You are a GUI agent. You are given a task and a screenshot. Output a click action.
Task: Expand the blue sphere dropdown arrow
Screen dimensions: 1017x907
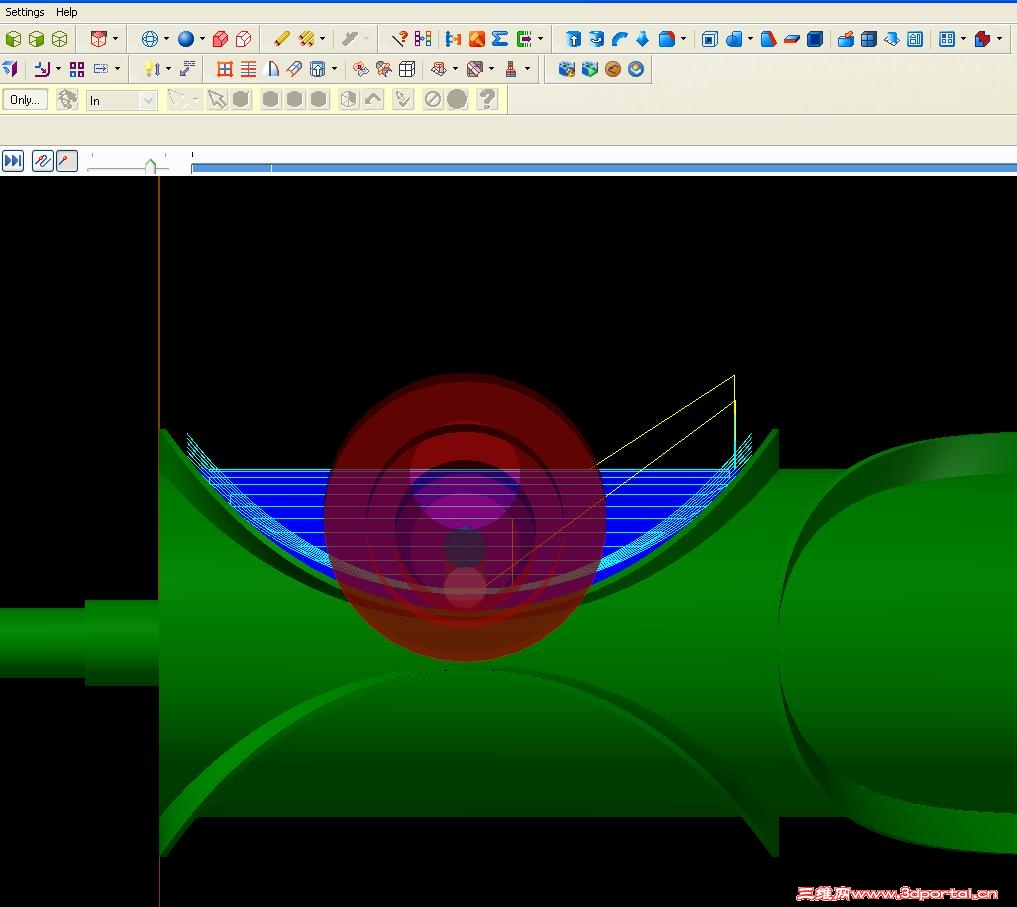pyautogui.click(x=202, y=39)
